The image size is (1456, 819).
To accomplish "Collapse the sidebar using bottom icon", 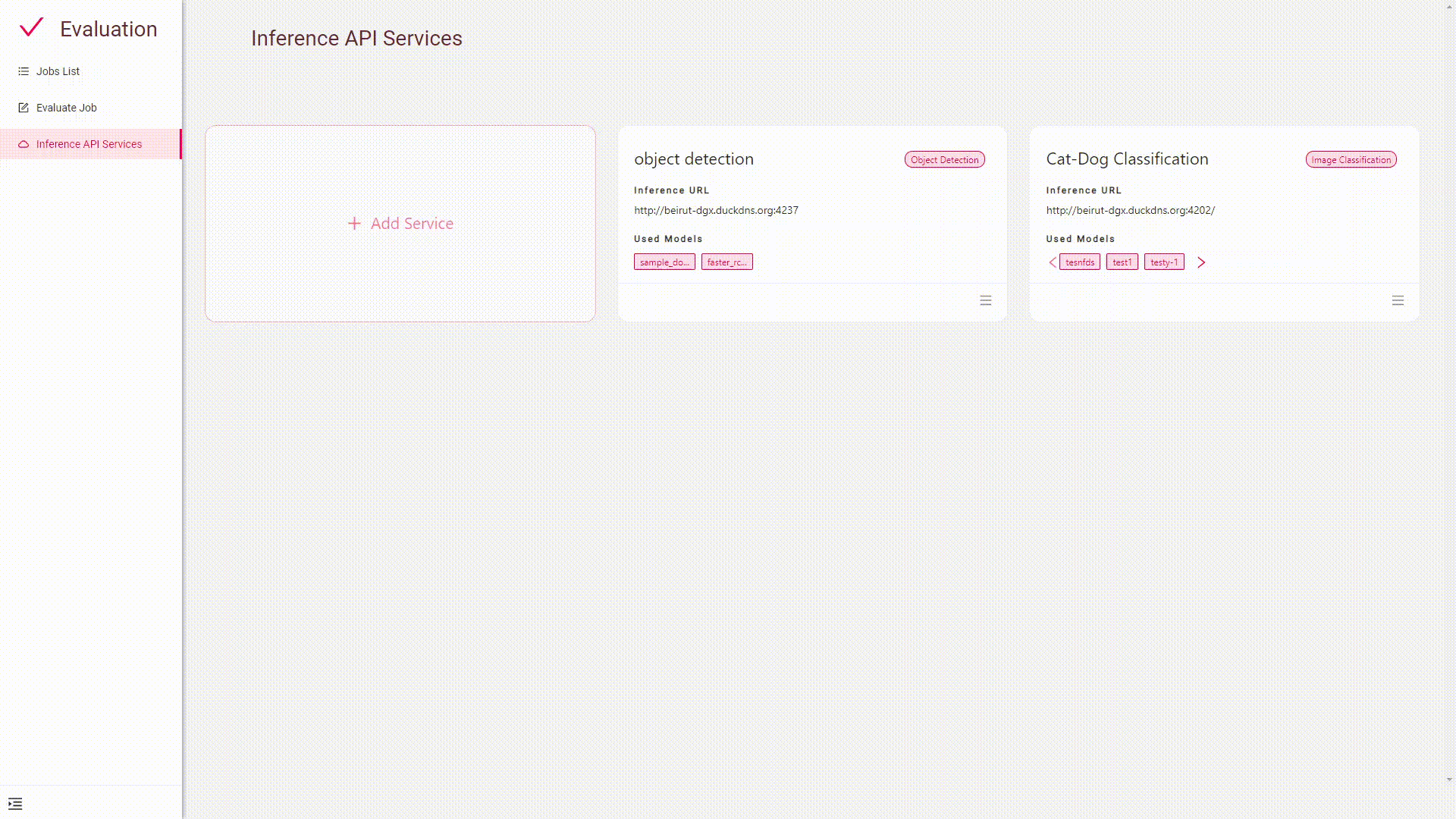I will point(15,804).
